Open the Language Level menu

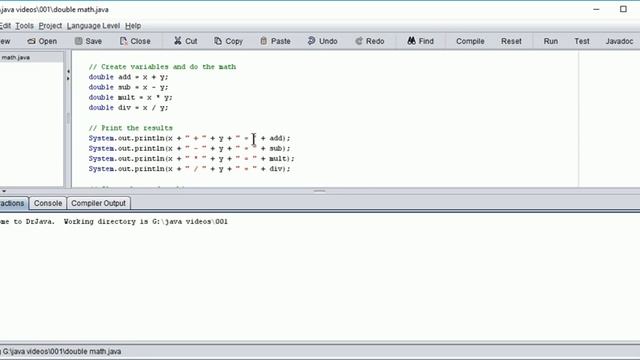[93, 26]
